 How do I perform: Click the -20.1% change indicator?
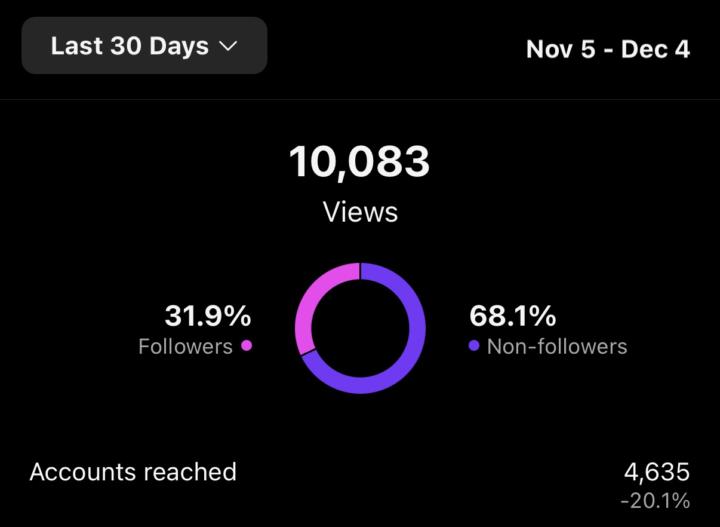pyautogui.click(x=655, y=501)
